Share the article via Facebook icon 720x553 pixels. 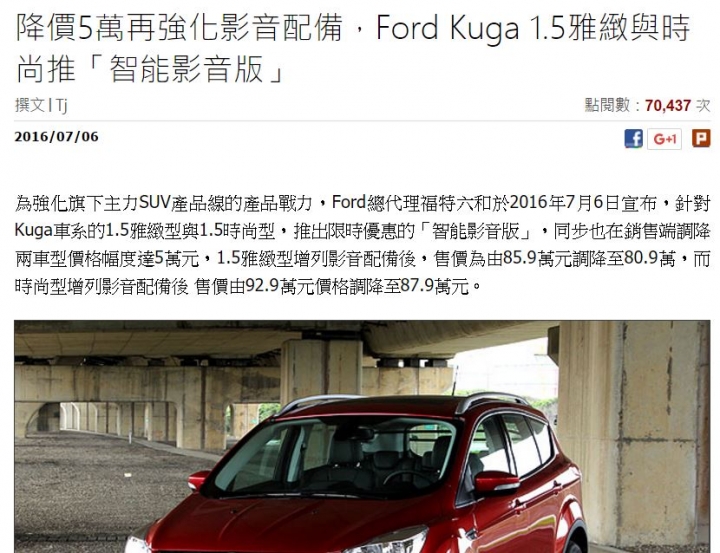[633, 138]
